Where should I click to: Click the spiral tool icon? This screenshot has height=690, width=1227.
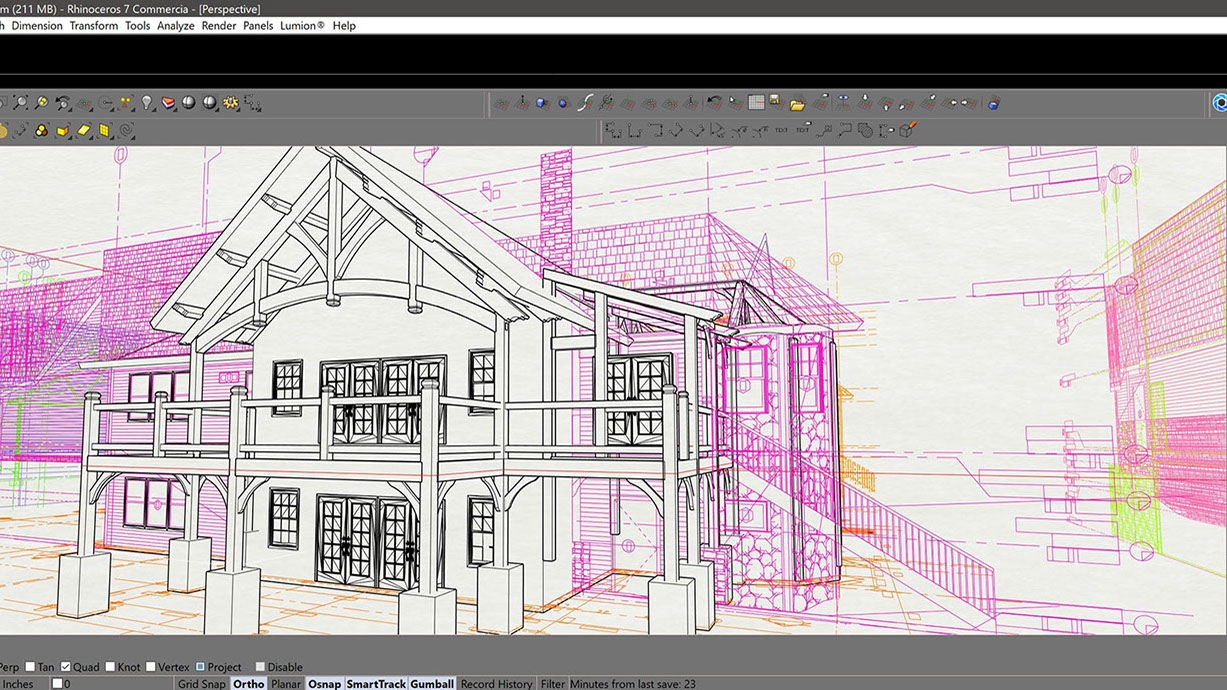126,130
